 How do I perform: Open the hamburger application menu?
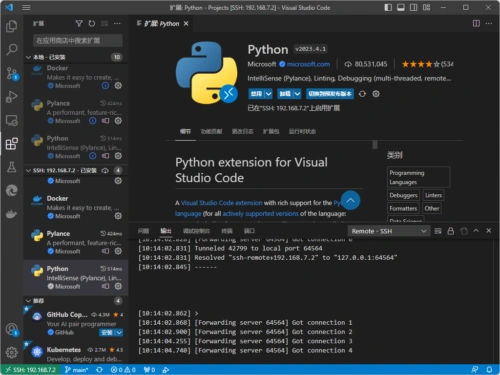[26, 7]
